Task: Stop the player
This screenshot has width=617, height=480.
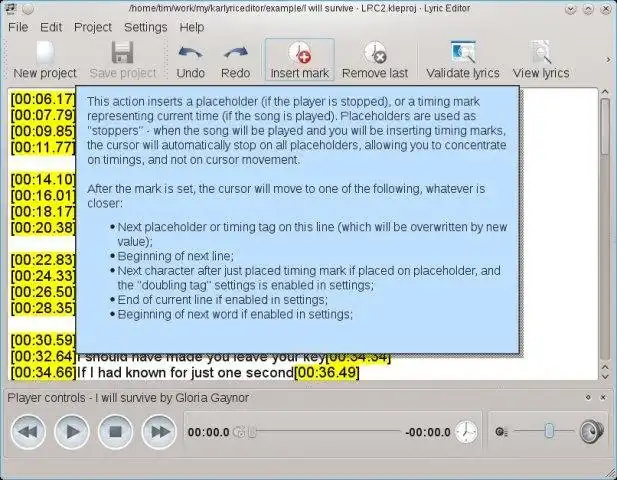Action: click(x=115, y=432)
